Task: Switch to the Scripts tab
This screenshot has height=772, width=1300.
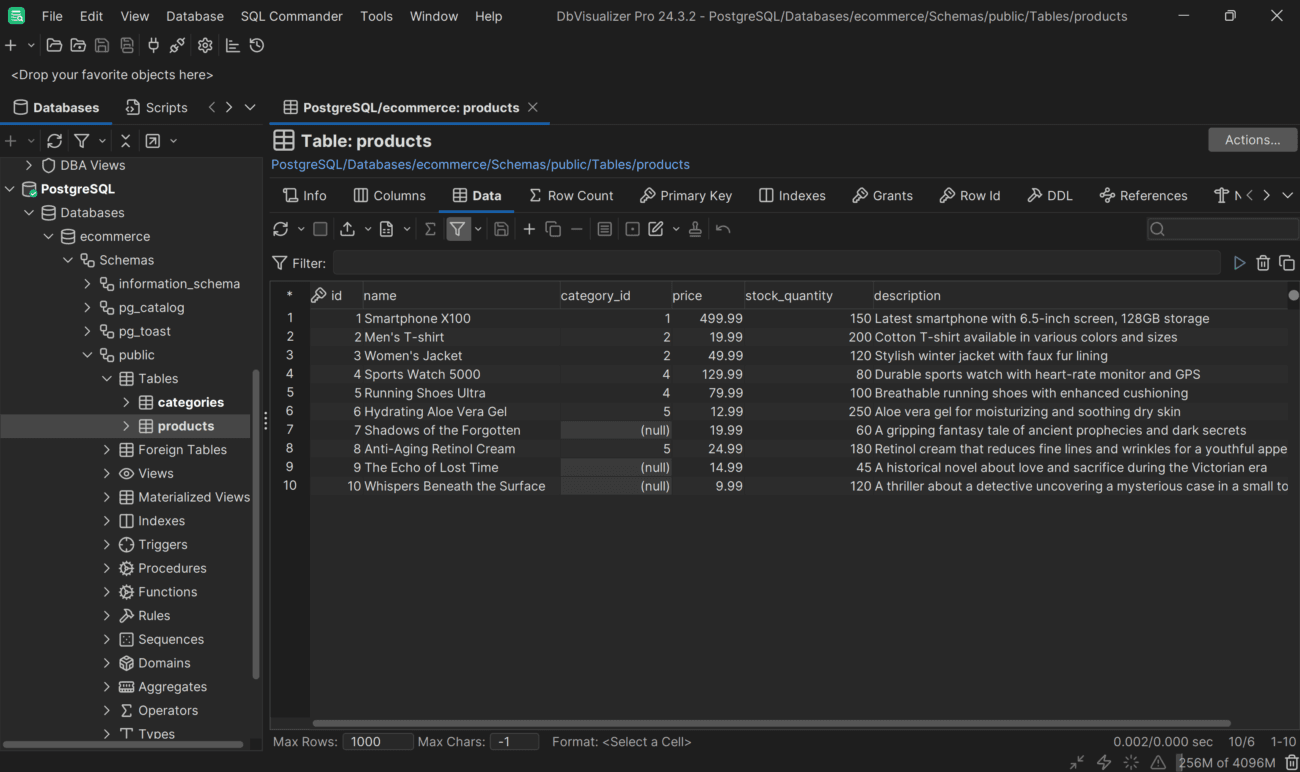Action: coord(156,107)
